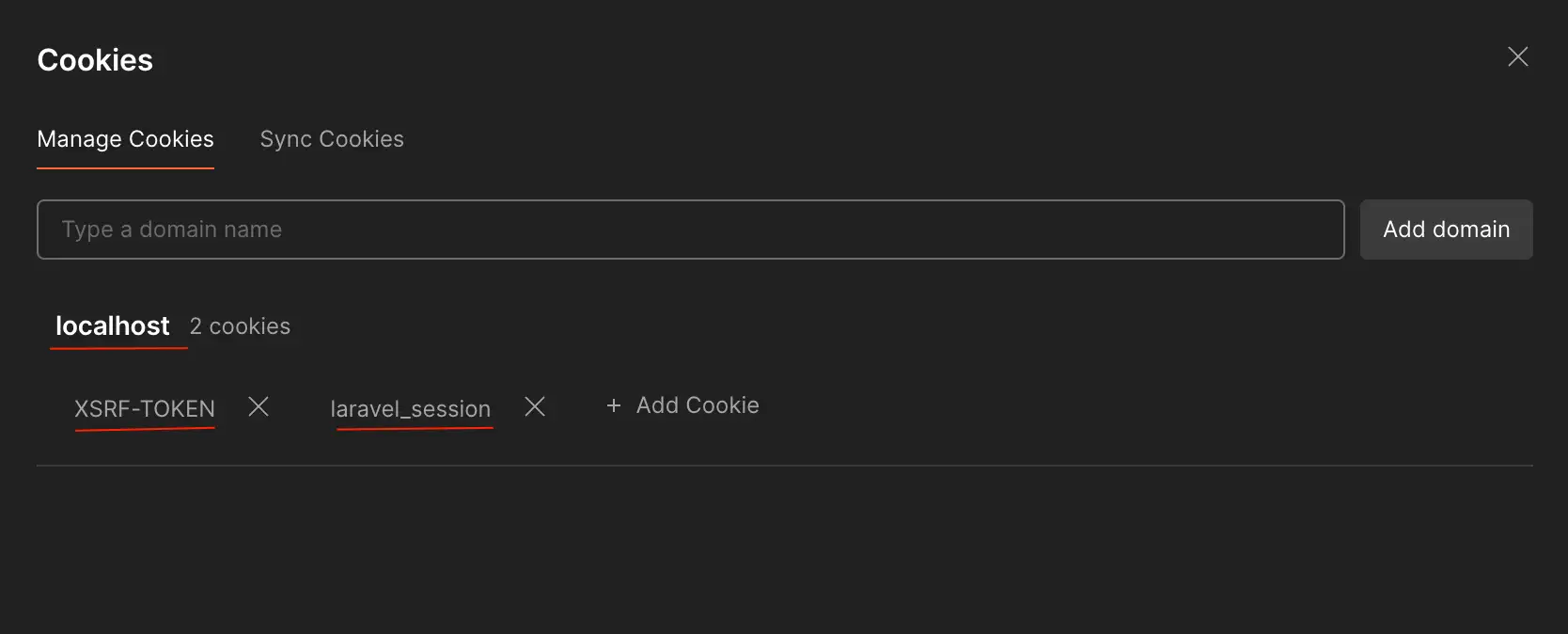Click the Add domain button
The width and height of the screenshot is (1568, 634).
click(x=1446, y=229)
